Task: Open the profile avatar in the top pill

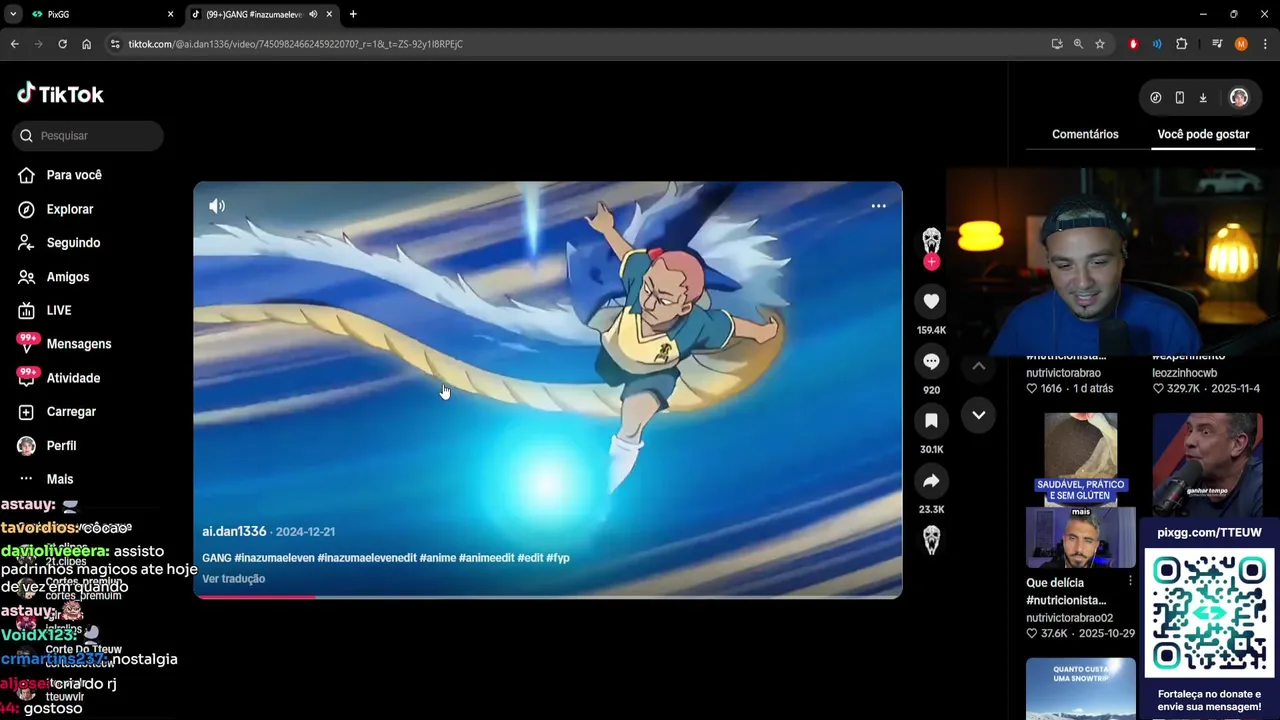Action: pyautogui.click(x=1239, y=98)
